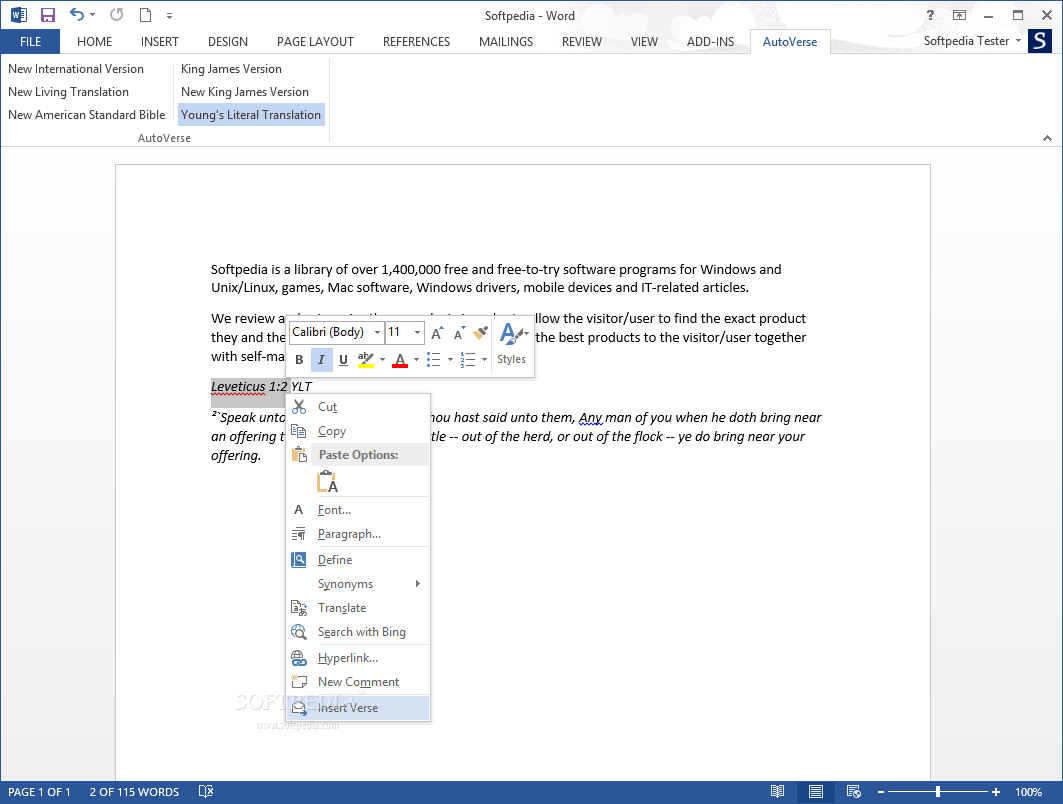1063x804 pixels.
Task: Click the Numbering list icon
Action: point(468,360)
